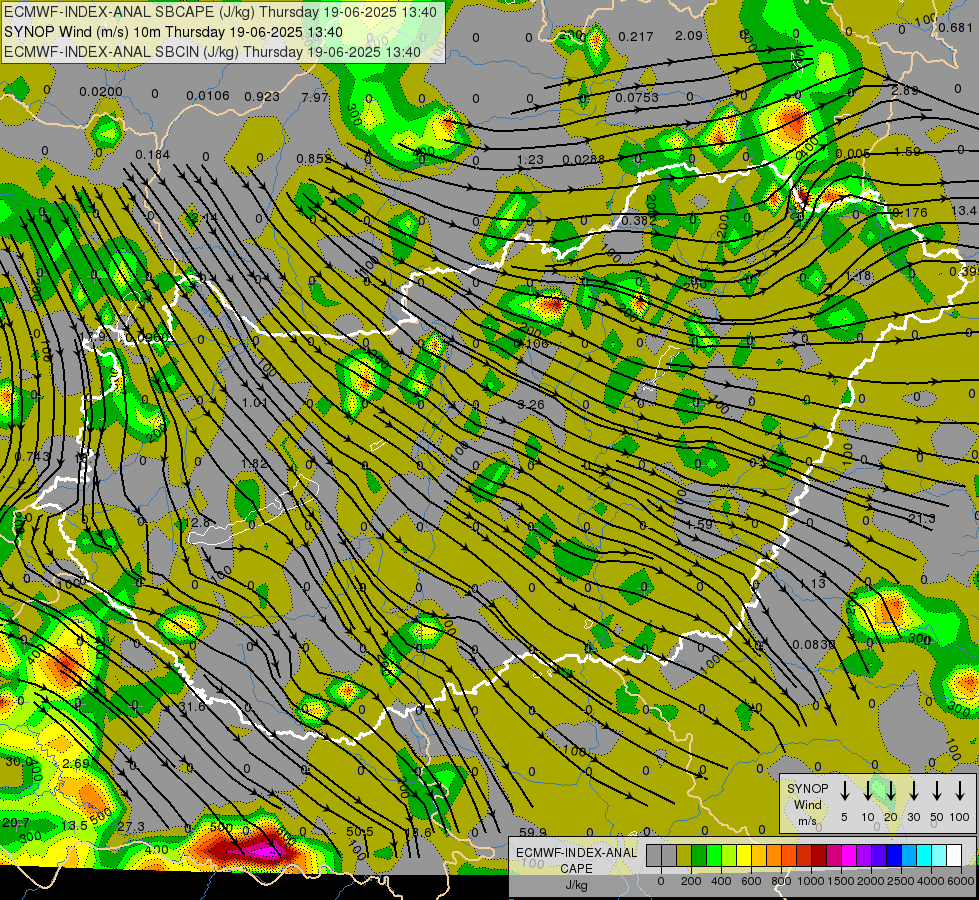Viewport: 979px width, 900px height.
Task: Click the 6000 tick label in CAPE legend
Action: tap(961, 881)
